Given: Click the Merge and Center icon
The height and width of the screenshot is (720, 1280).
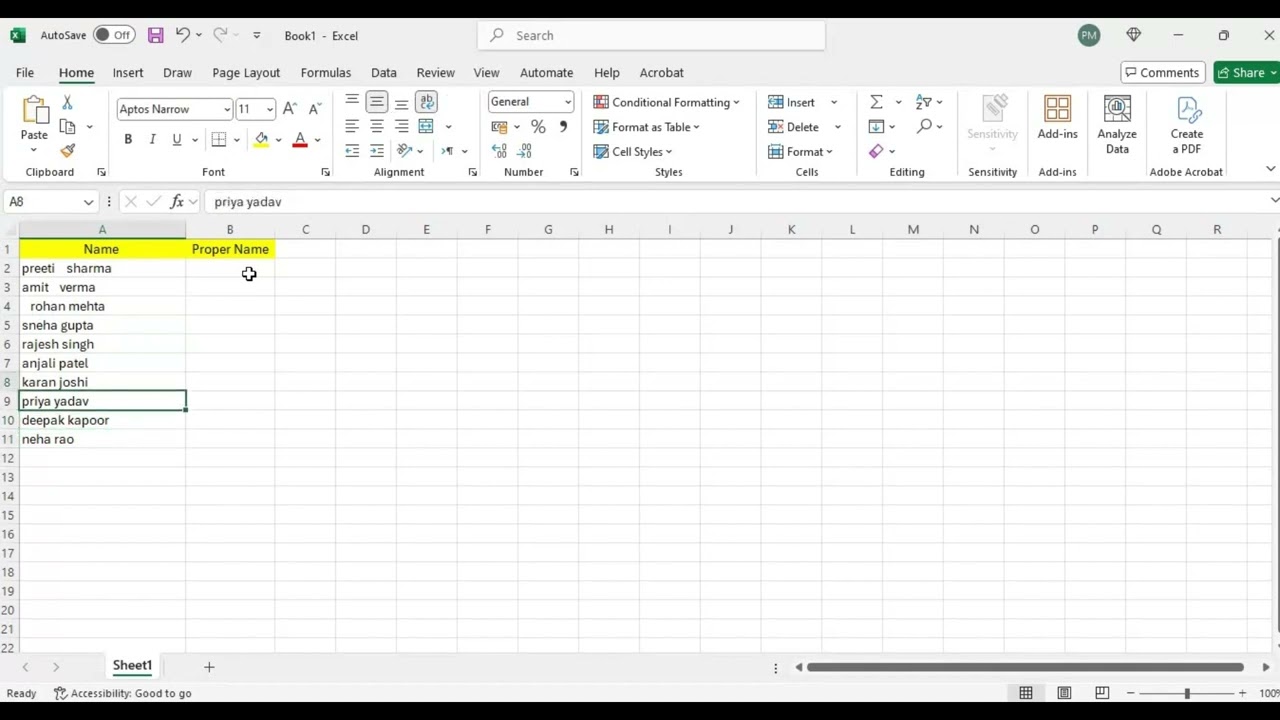Looking at the screenshot, I should tap(426, 127).
